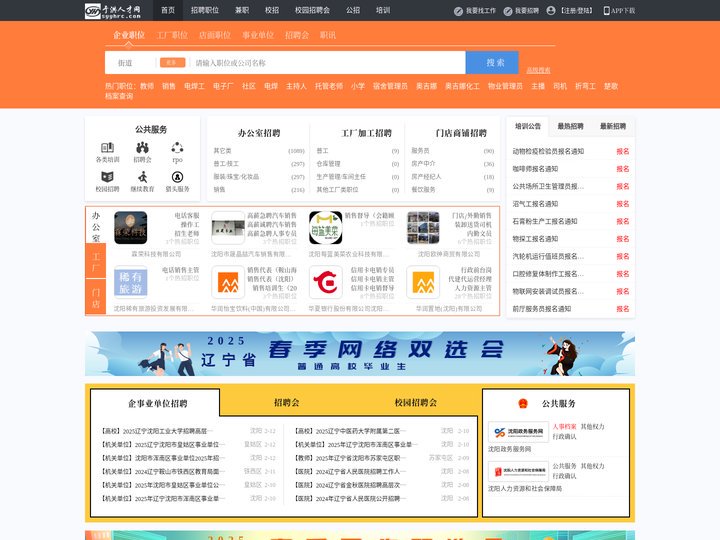Click the red 人事档案 link
The width and height of the screenshot is (720, 540).
564,427
